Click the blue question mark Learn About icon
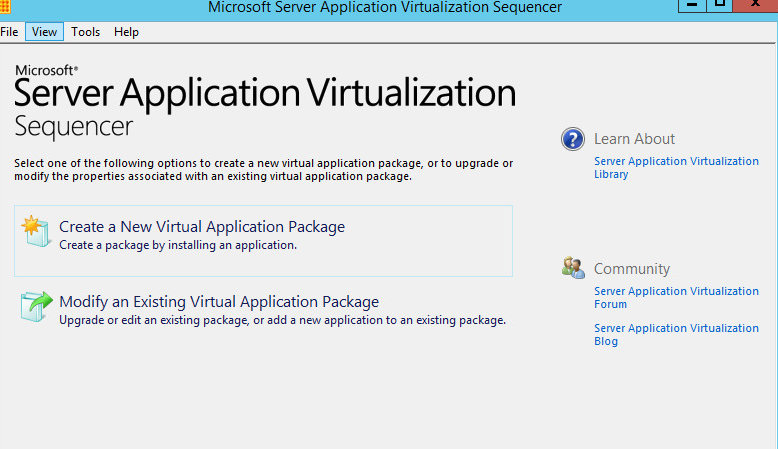This screenshot has height=449, width=778. 573,139
